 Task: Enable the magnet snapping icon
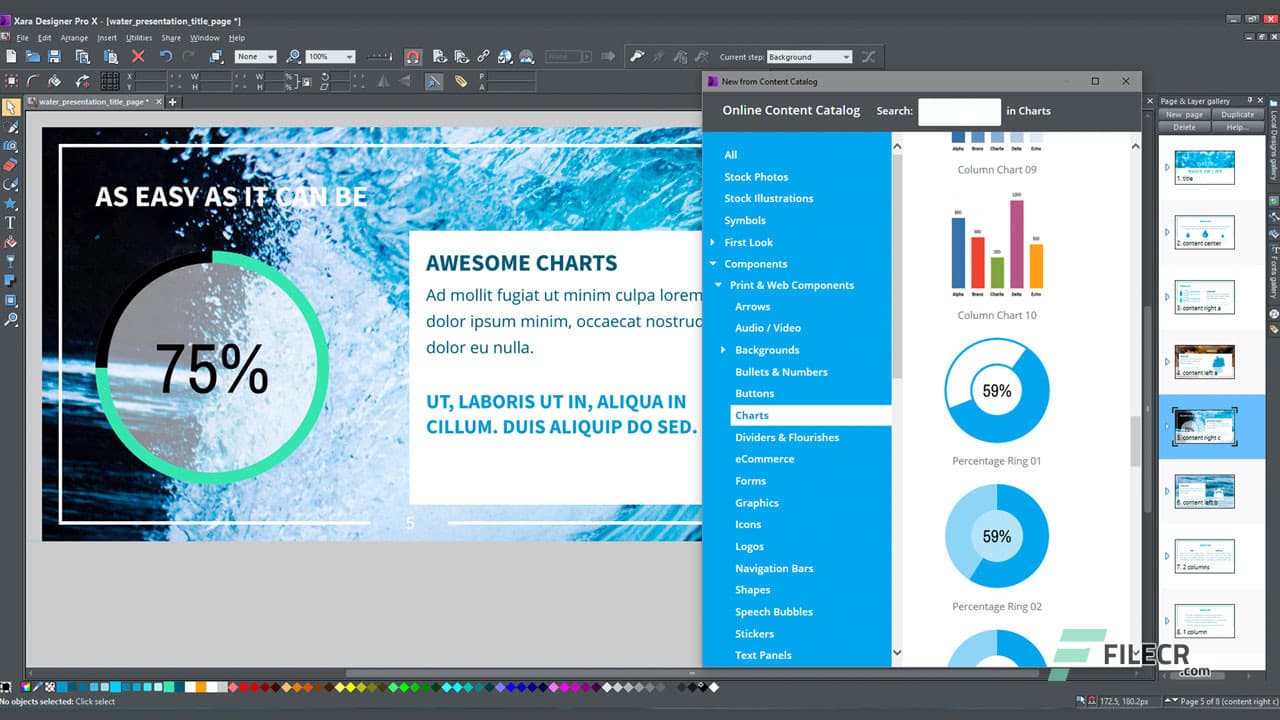coord(413,57)
